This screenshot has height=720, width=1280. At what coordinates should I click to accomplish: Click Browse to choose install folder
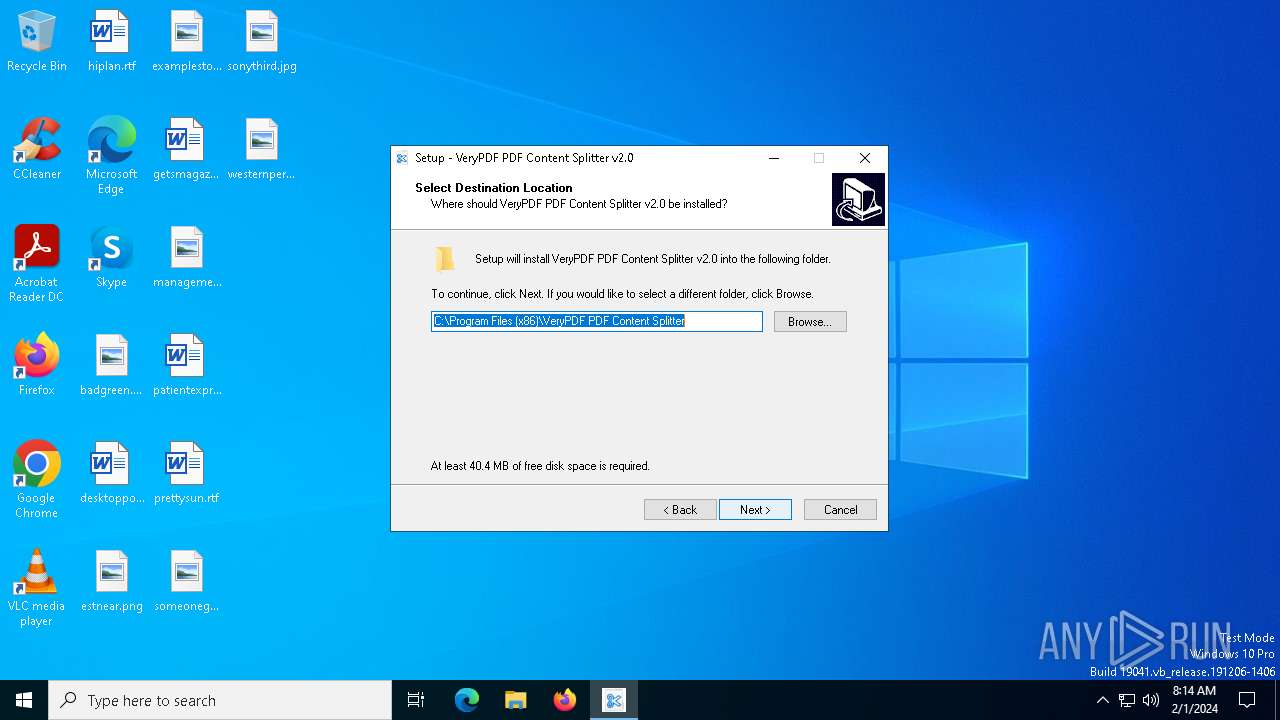pyautogui.click(x=810, y=322)
